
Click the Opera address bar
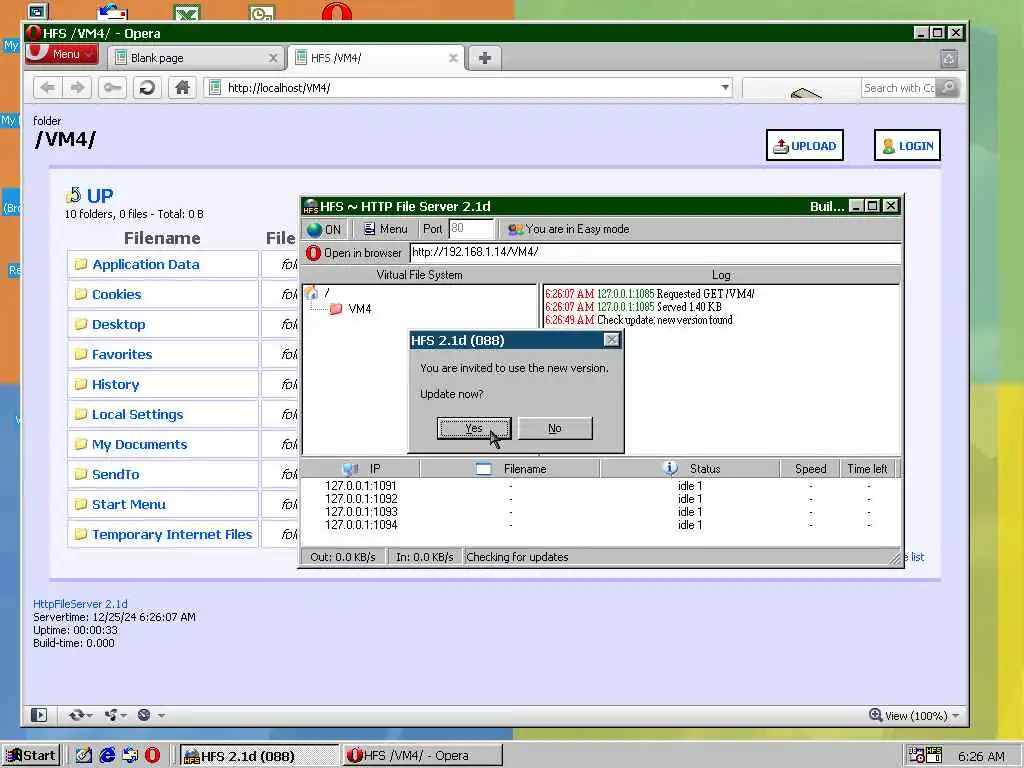[467, 88]
